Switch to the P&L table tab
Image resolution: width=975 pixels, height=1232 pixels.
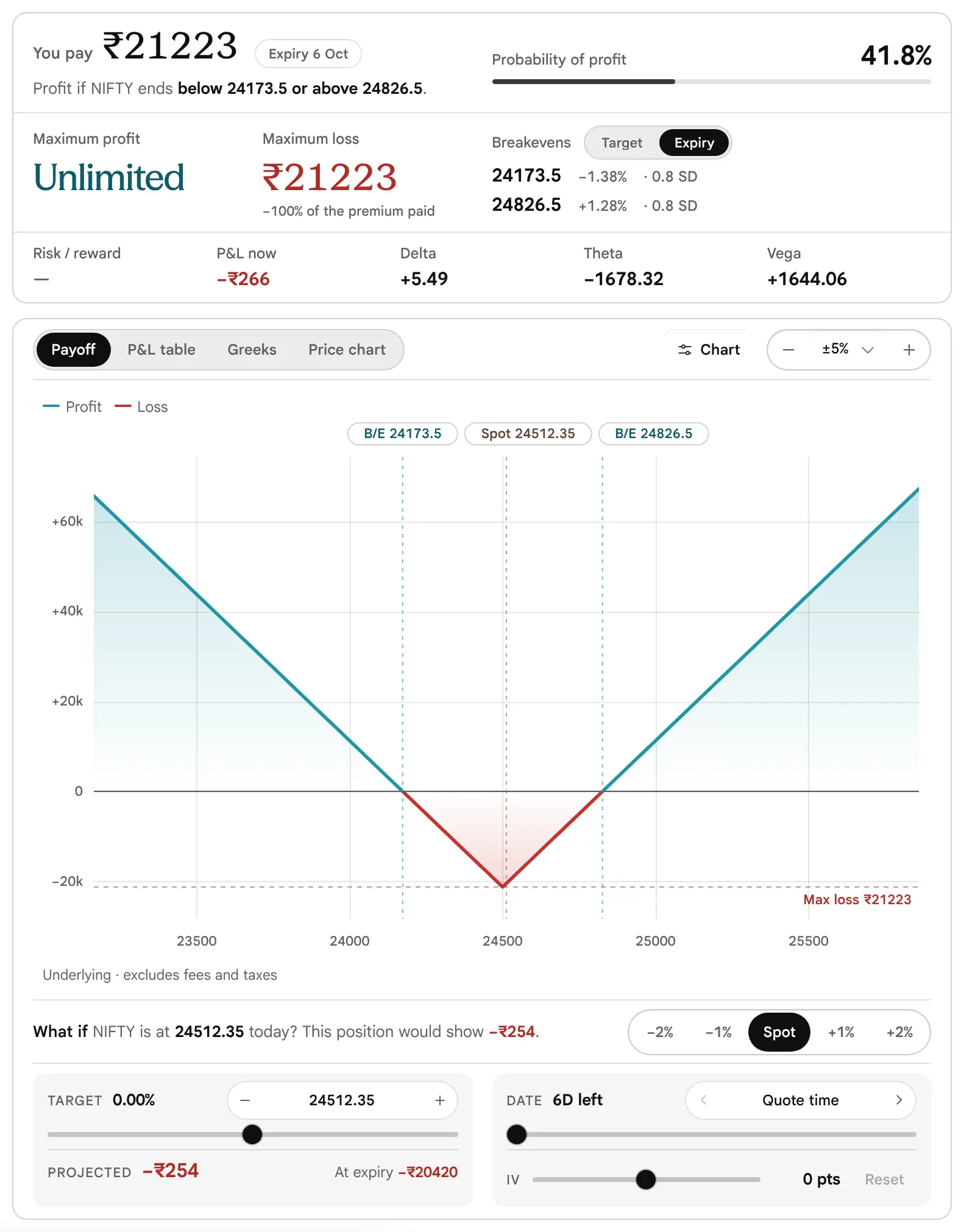161,350
